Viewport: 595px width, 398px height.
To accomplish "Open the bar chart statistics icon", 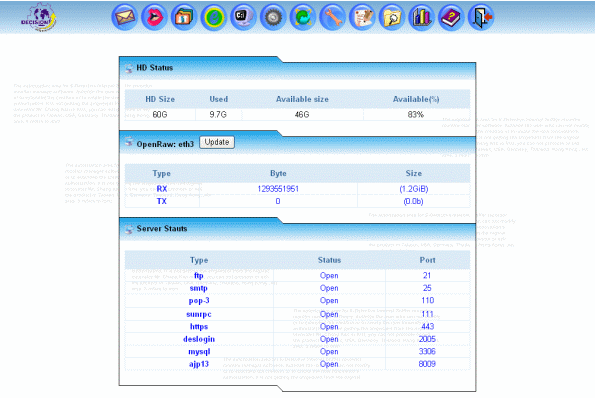I will pos(422,17).
